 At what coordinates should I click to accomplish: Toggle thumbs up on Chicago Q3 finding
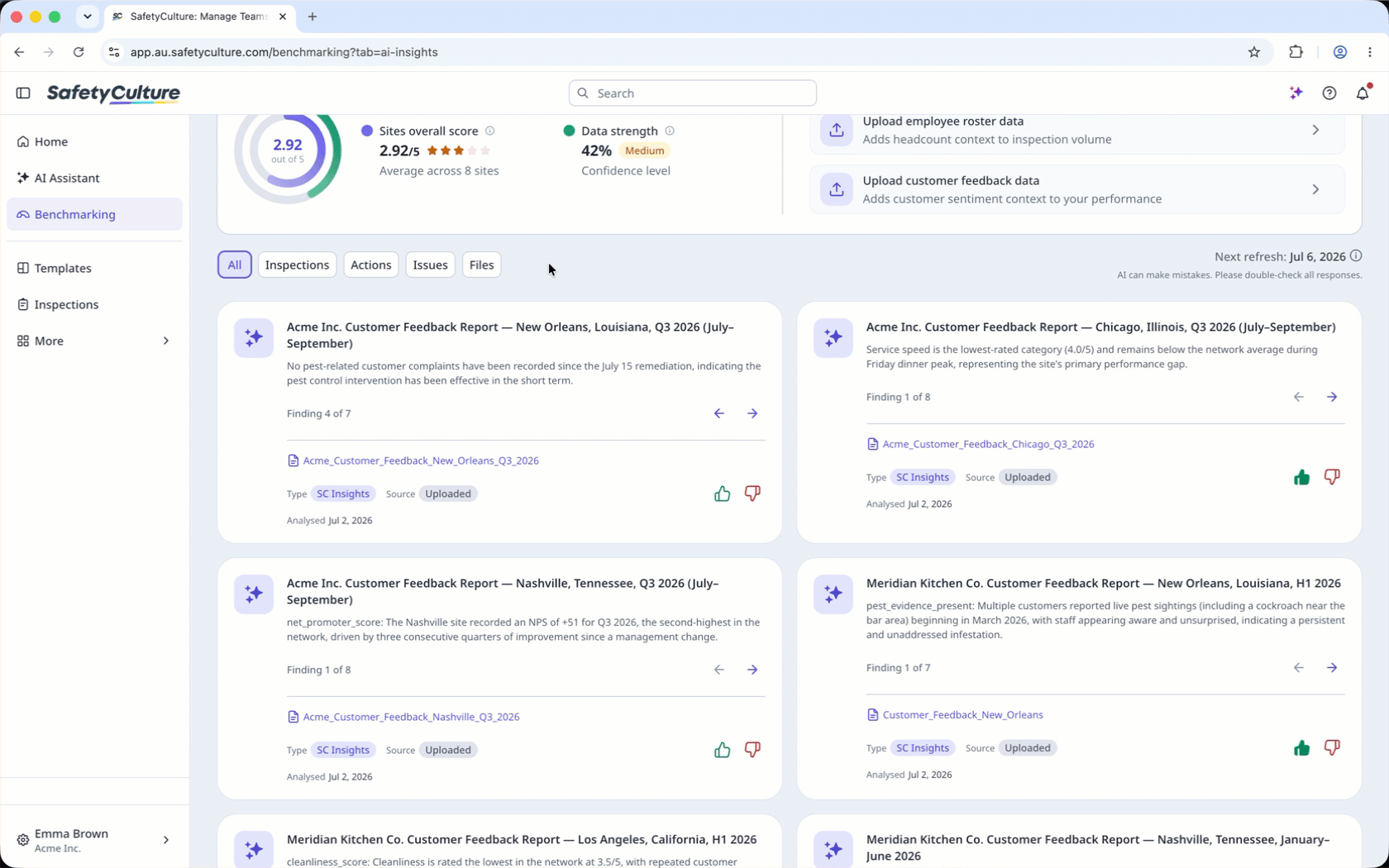point(1301,477)
